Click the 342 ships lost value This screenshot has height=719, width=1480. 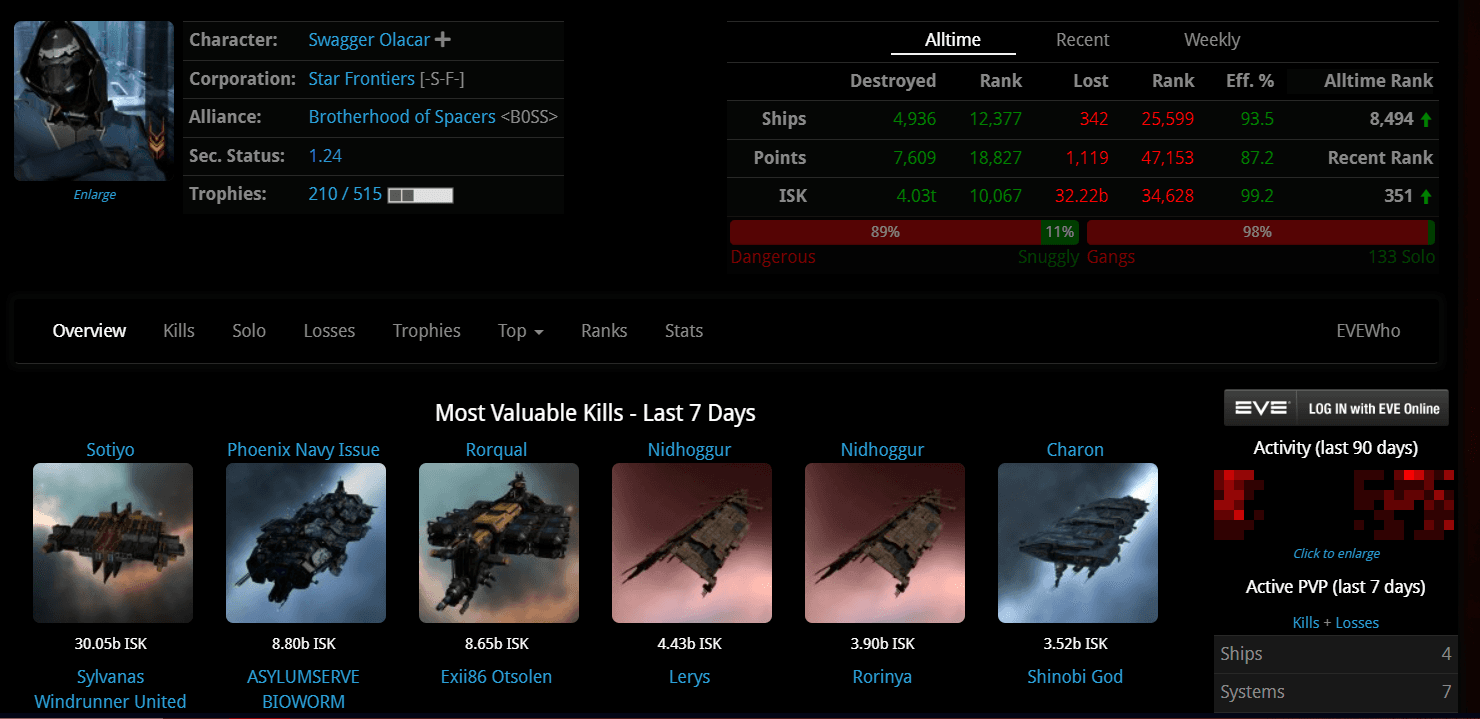pos(1094,119)
